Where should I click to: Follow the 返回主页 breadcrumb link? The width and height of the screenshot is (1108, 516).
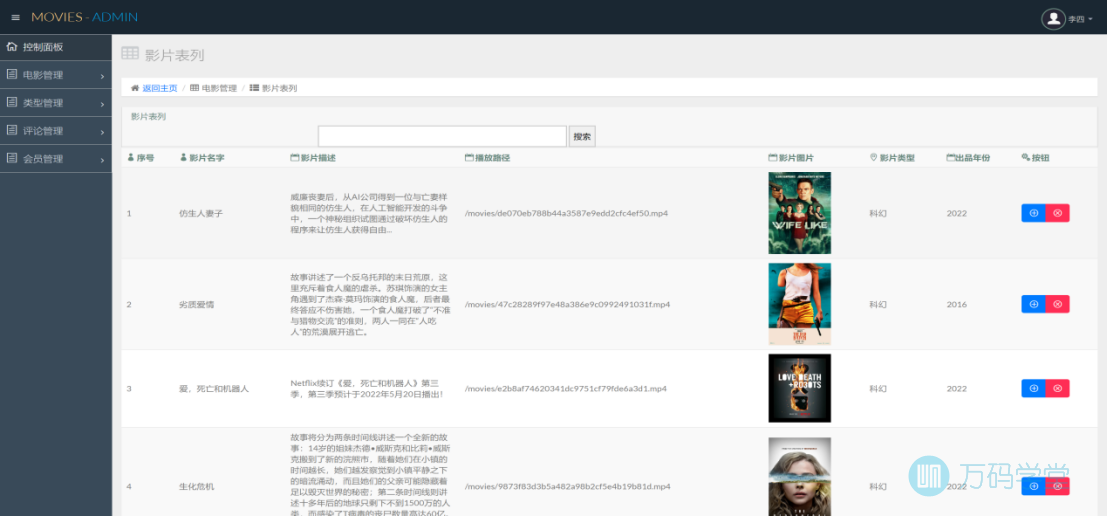pos(160,88)
